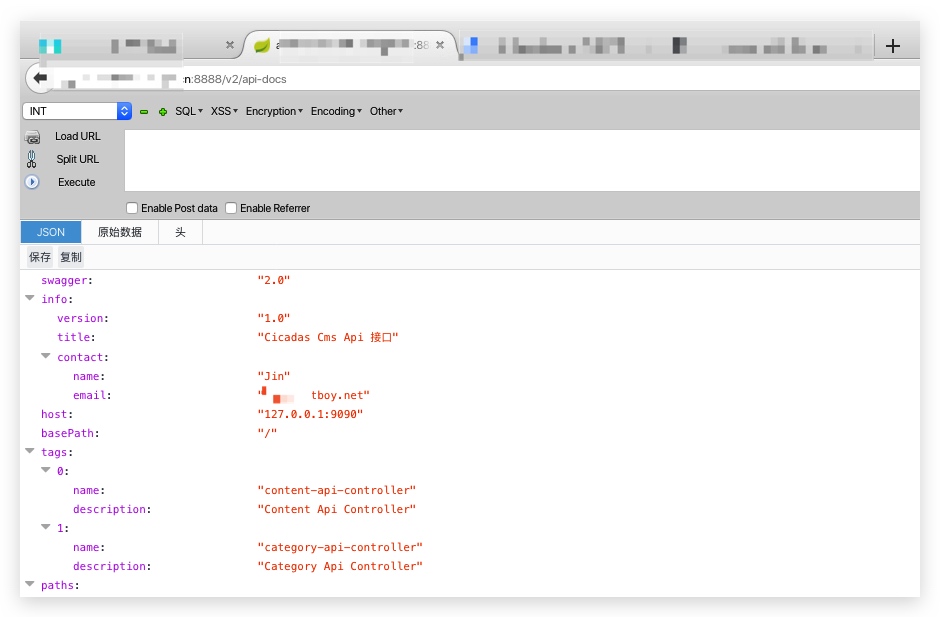Click the green minus HackBar icon
This screenshot has height=617, width=940.
pyautogui.click(x=144, y=112)
